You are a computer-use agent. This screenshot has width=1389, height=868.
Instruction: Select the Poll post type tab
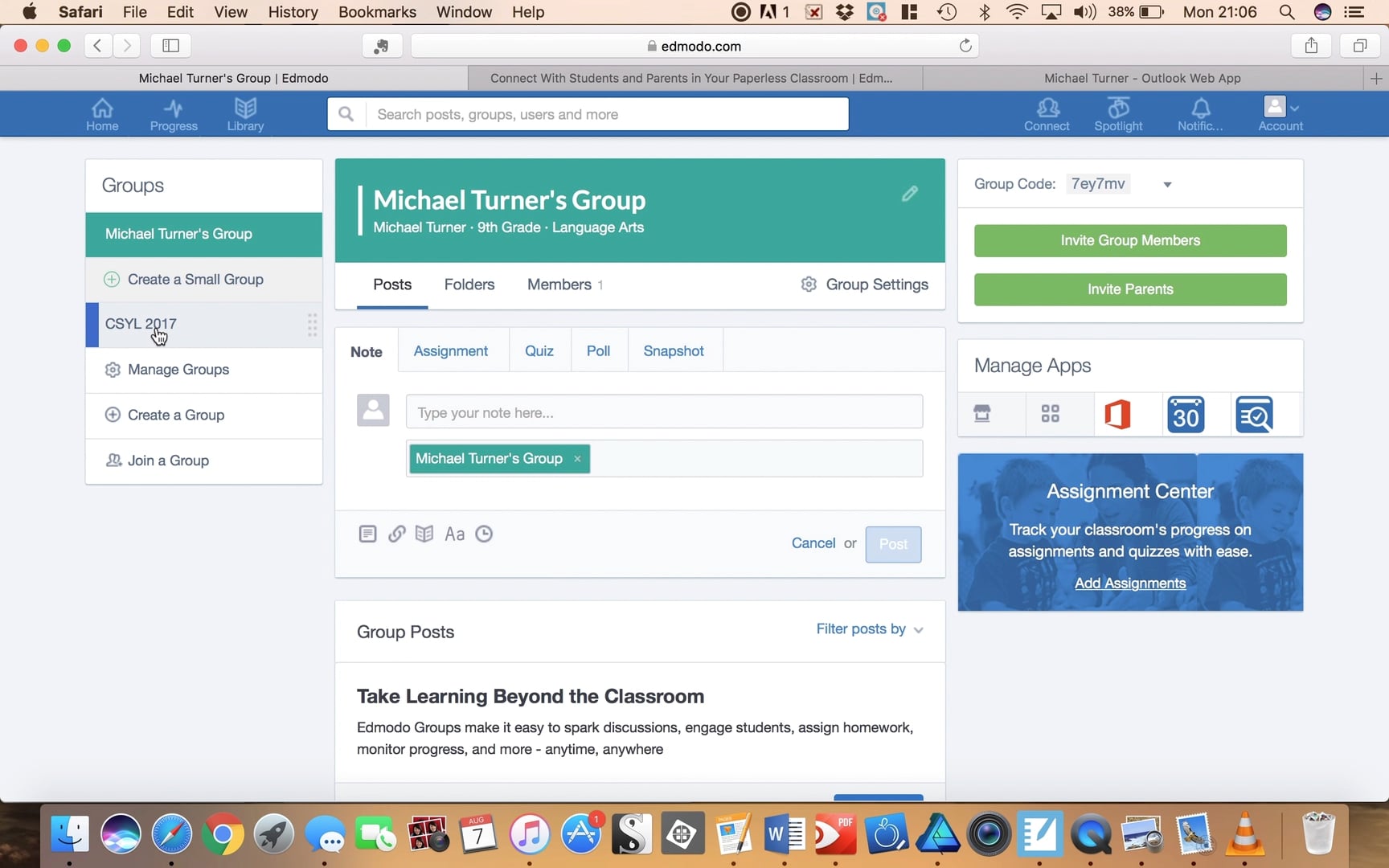(598, 351)
